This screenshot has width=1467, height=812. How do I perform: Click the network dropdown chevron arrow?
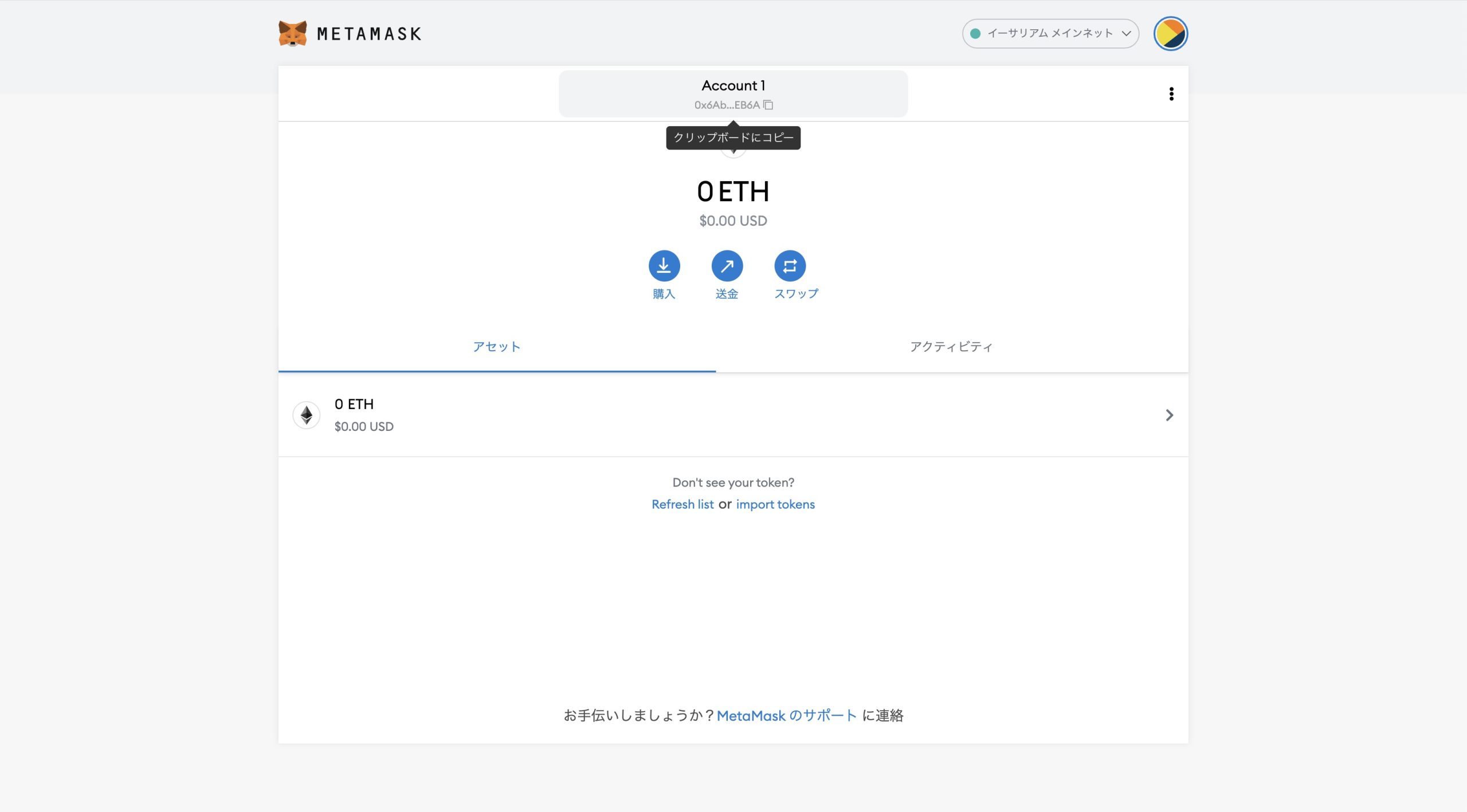pyautogui.click(x=1126, y=33)
